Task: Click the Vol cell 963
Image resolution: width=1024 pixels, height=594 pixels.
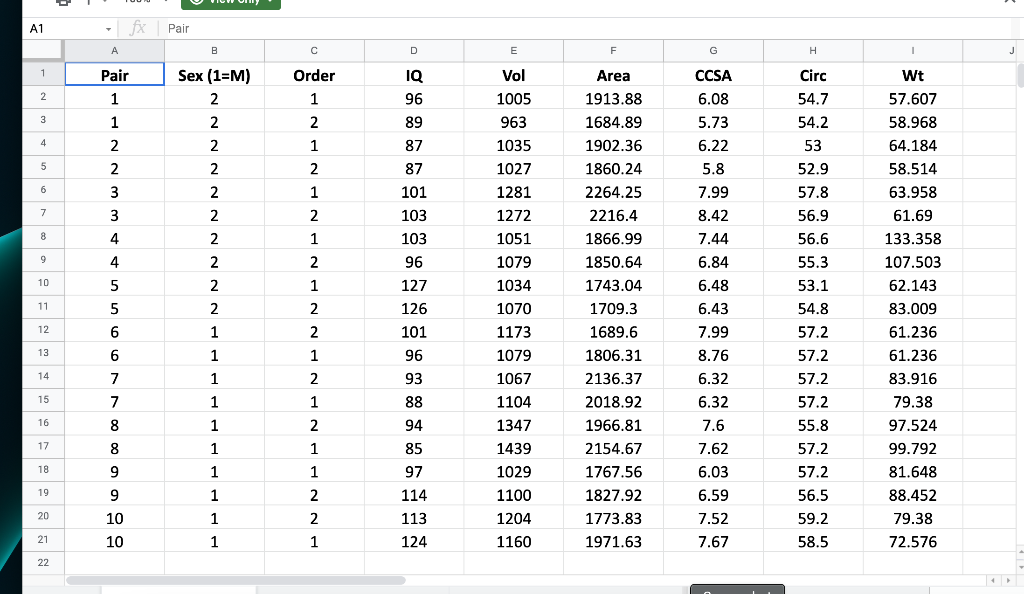Action: [514, 122]
